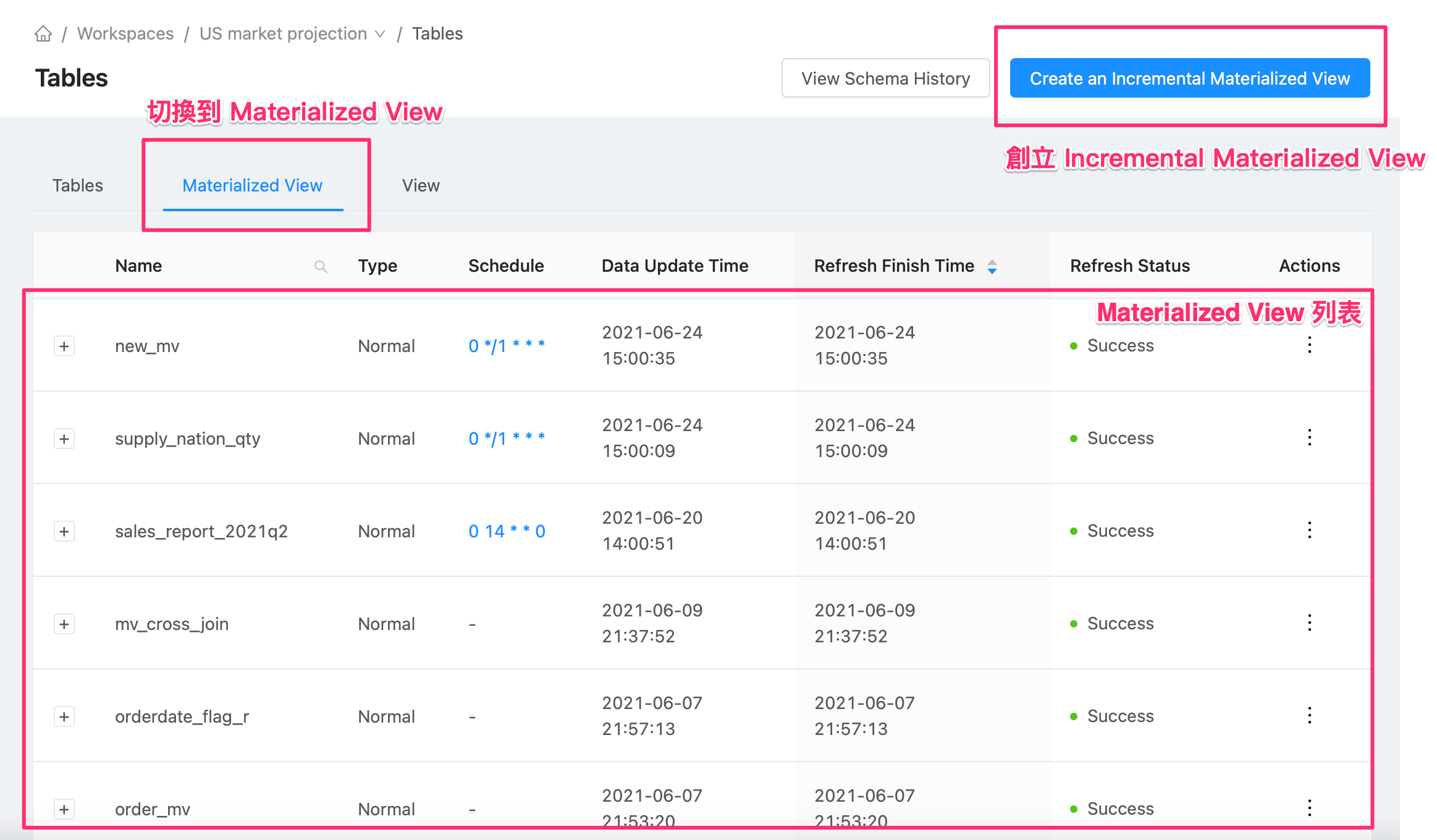
Task: Select orderdate_flag_r name cell
Action: 182,716
